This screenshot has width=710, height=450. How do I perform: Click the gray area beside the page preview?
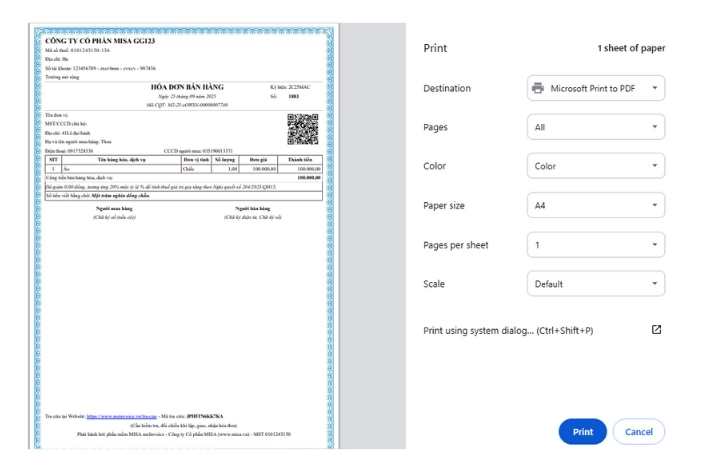(373, 236)
